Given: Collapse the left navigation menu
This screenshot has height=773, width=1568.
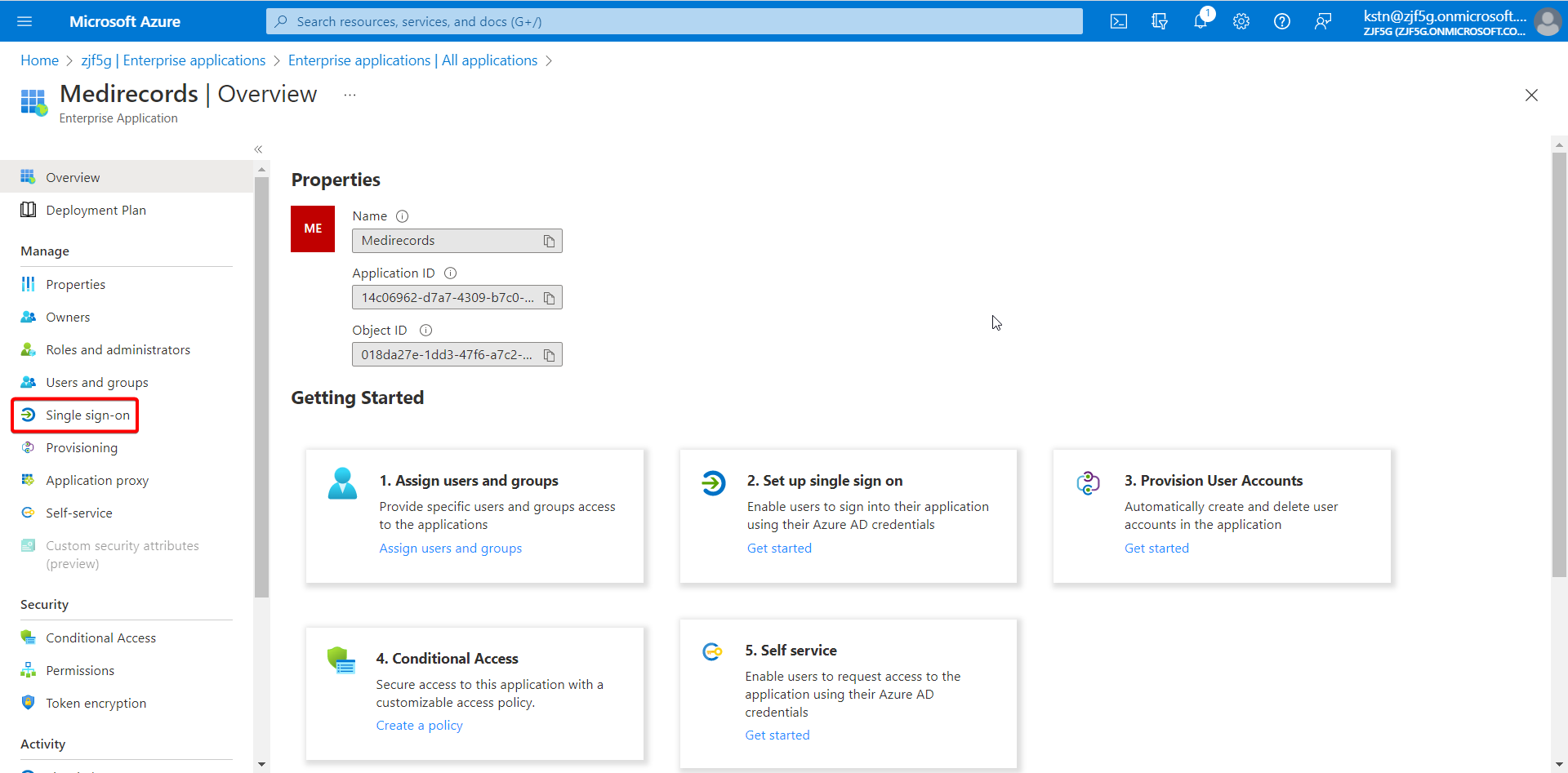Looking at the screenshot, I should coord(258,149).
